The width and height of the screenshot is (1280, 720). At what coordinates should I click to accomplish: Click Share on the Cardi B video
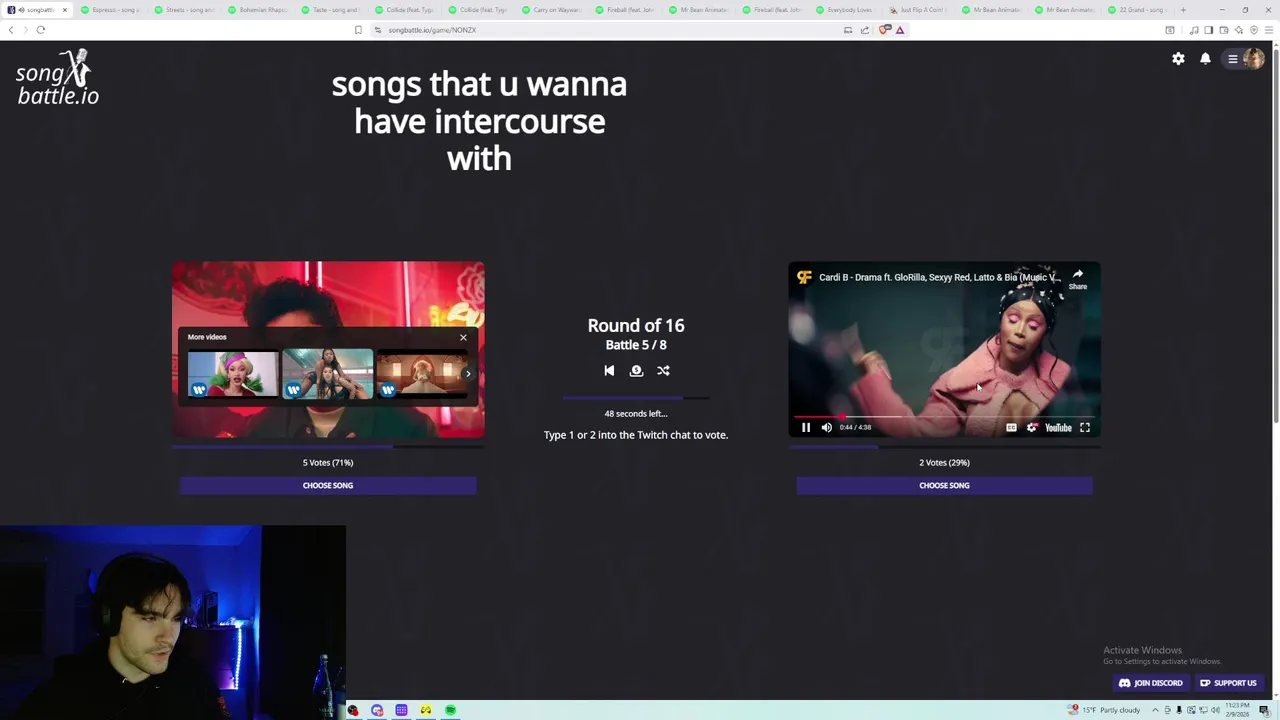[x=1077, y=279]
